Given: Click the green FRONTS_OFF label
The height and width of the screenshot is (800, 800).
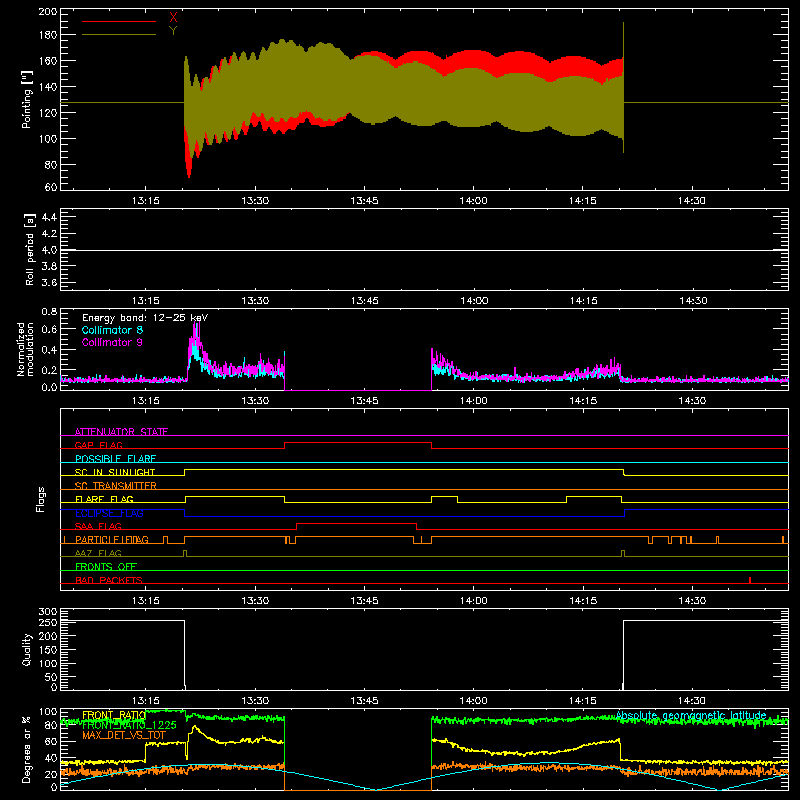Looking at the screenshot, I should coord(106,567).
